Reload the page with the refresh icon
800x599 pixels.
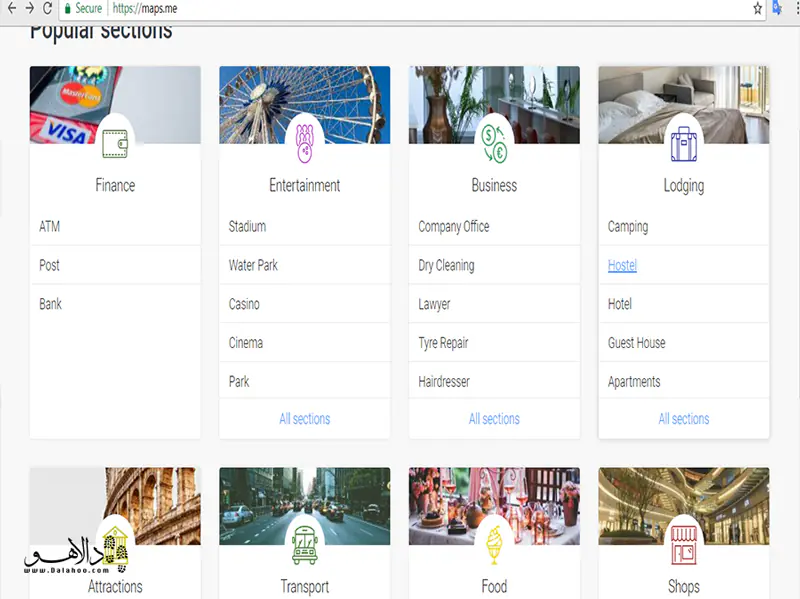[x=47, y=8]
